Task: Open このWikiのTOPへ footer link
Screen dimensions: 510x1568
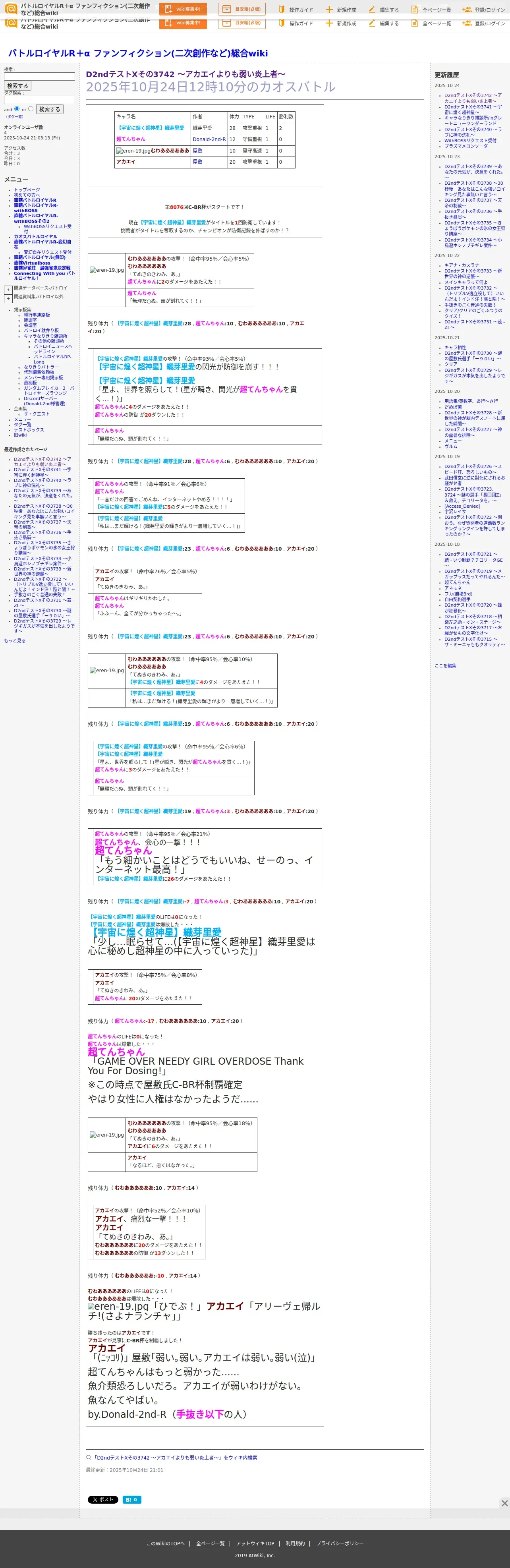Action: pyautogui.click(x=165, y=1543)
